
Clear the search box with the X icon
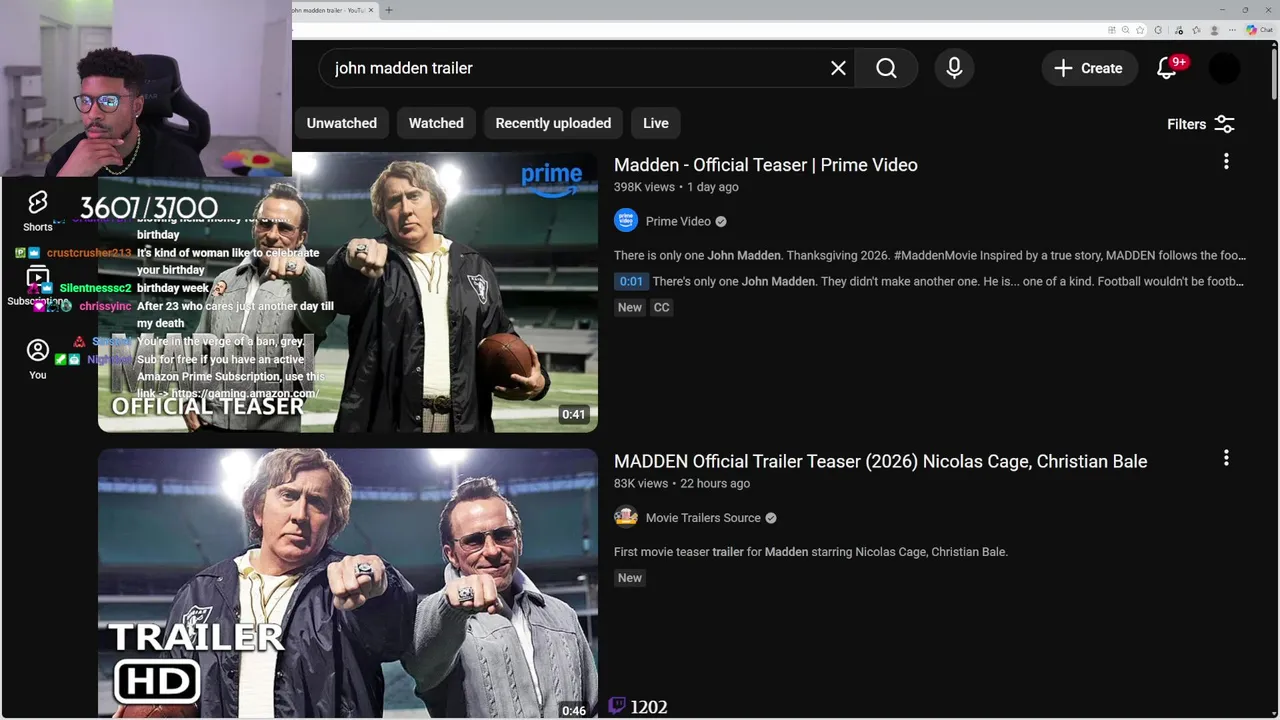pos(838,68)
